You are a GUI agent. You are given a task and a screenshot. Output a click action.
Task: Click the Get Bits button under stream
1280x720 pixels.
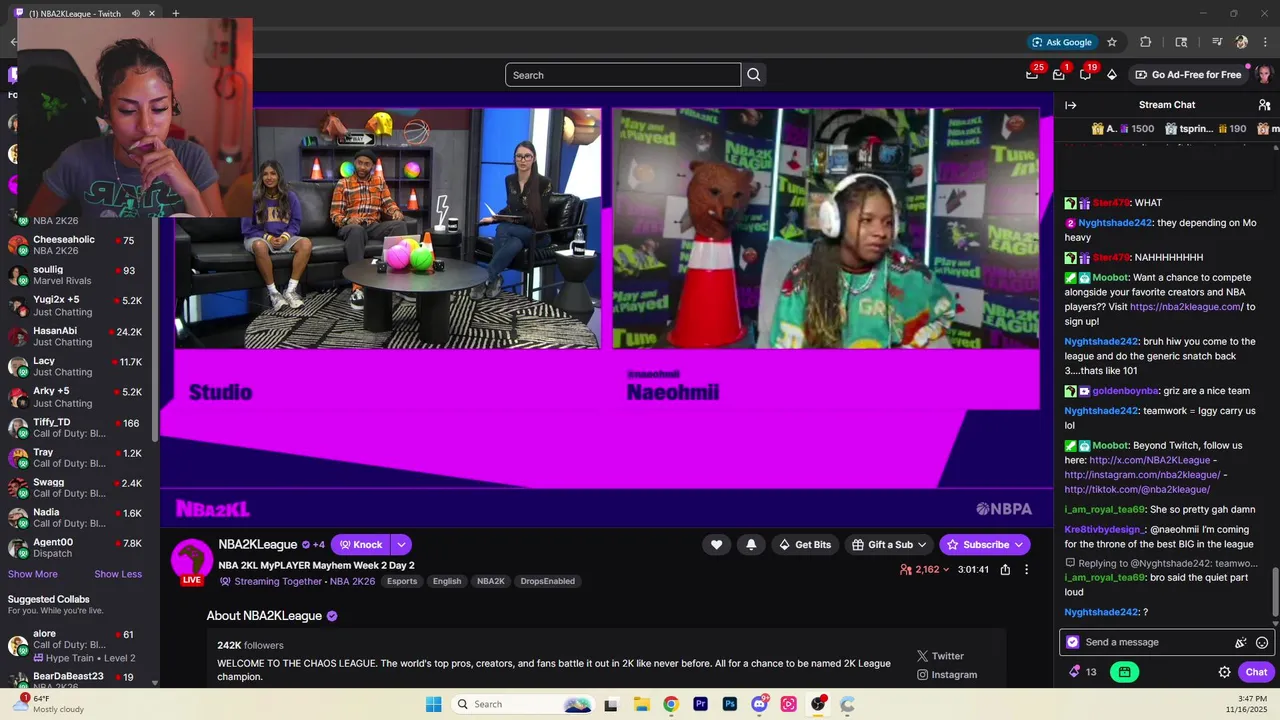click(x=804, y=545)
